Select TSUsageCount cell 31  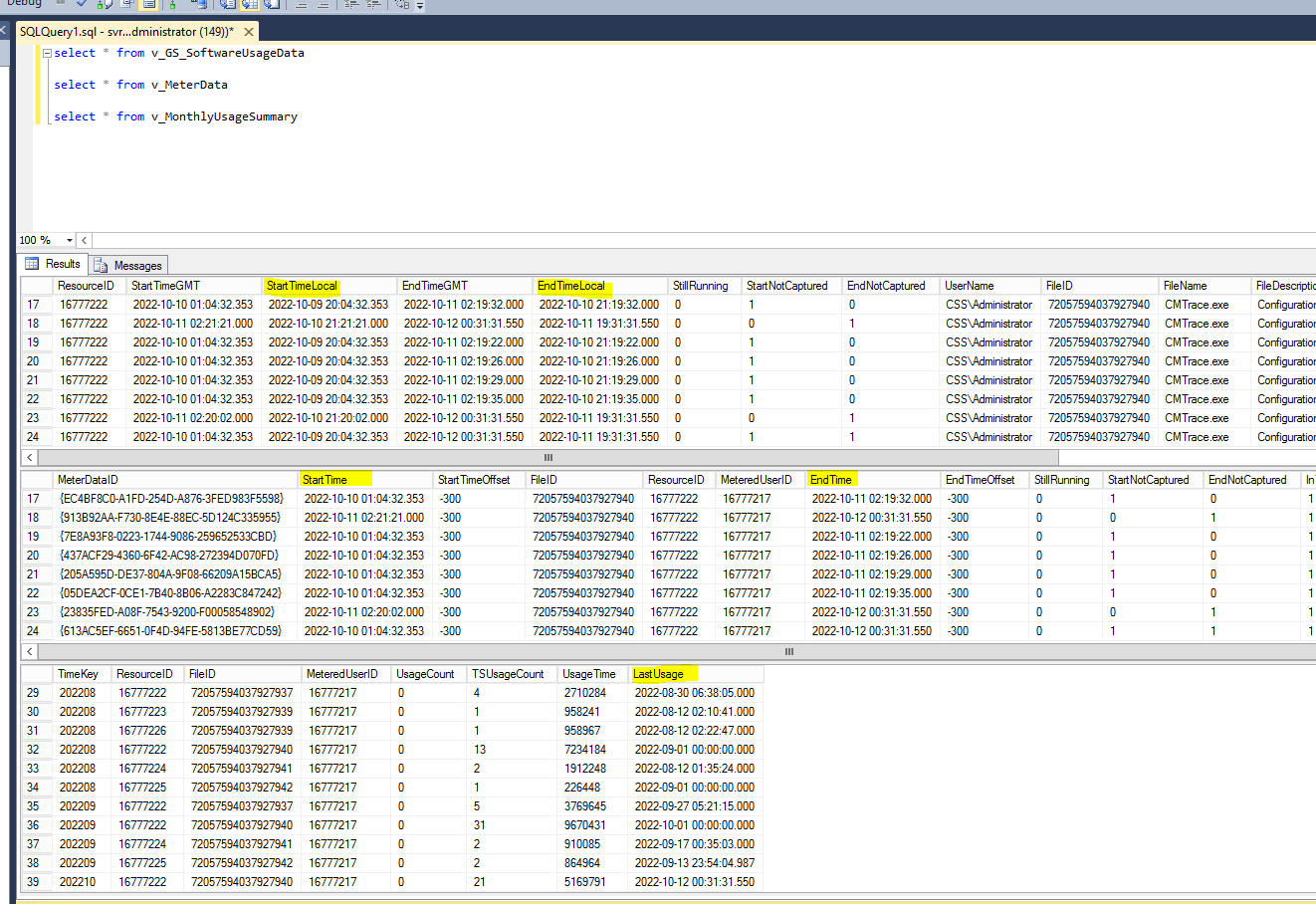click(x=513, y=825)
